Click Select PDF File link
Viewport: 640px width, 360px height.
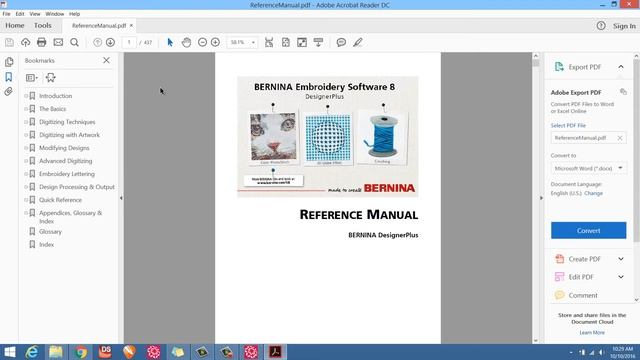pyautogui.click(x=568, y=126)
